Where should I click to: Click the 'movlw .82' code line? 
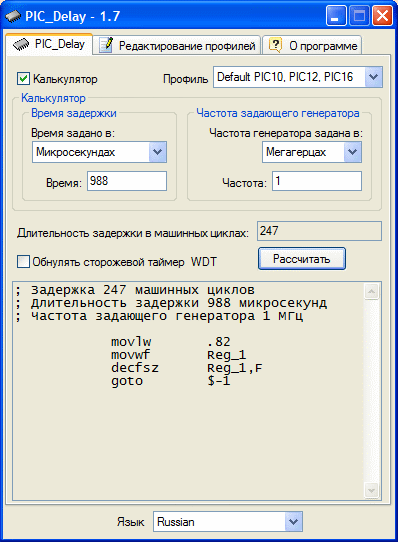tap(170, 342)
